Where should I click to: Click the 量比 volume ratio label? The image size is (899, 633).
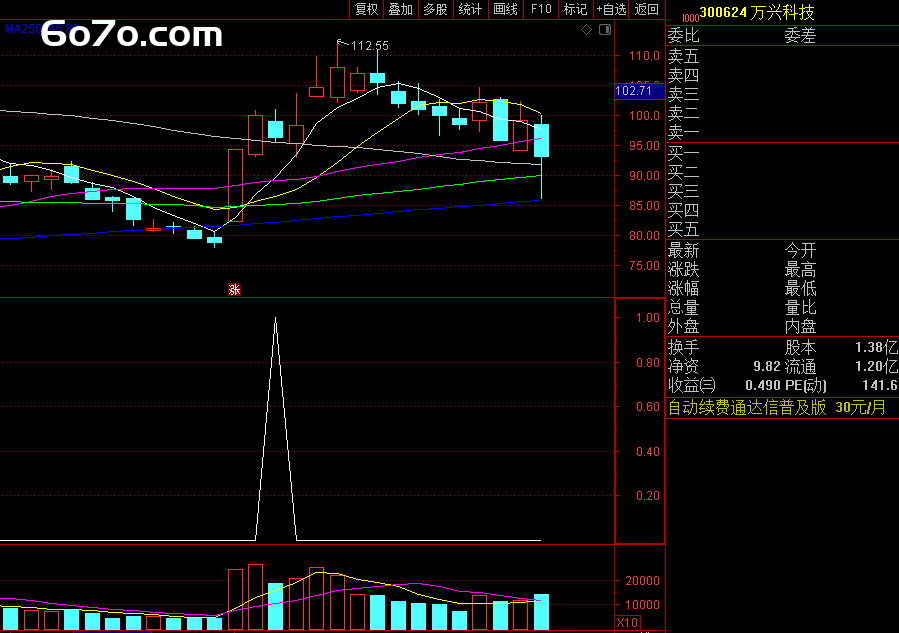pyautogui.click(x=800, y=307)
